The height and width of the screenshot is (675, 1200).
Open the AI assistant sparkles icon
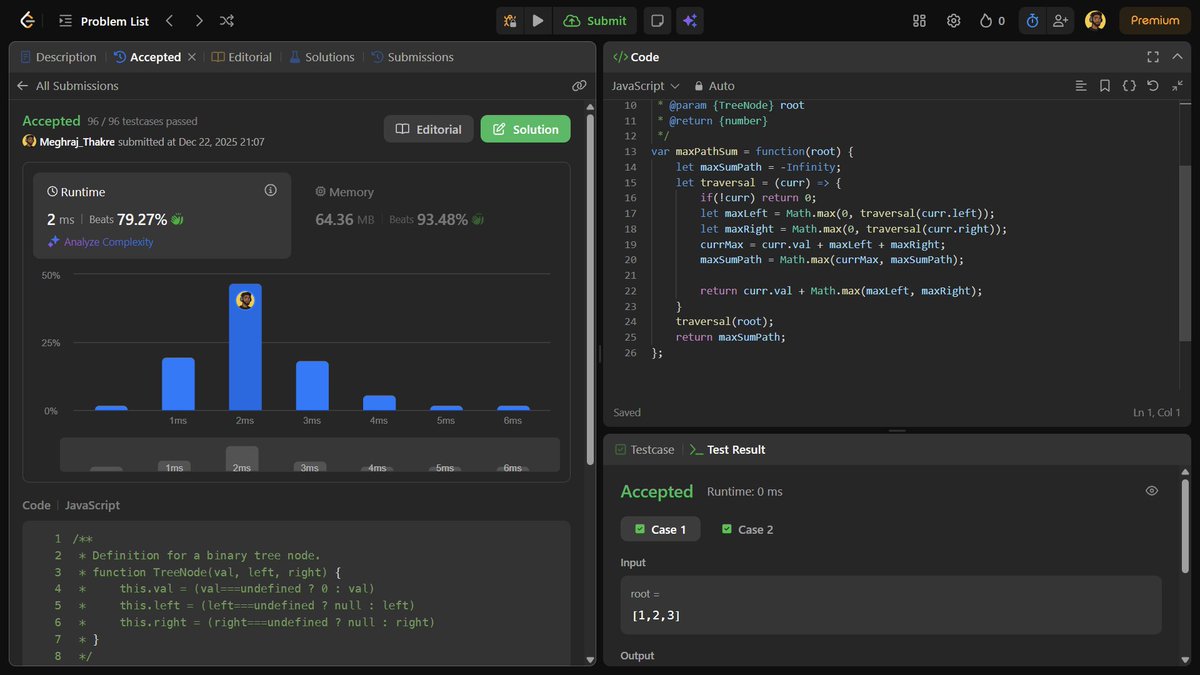692,20
